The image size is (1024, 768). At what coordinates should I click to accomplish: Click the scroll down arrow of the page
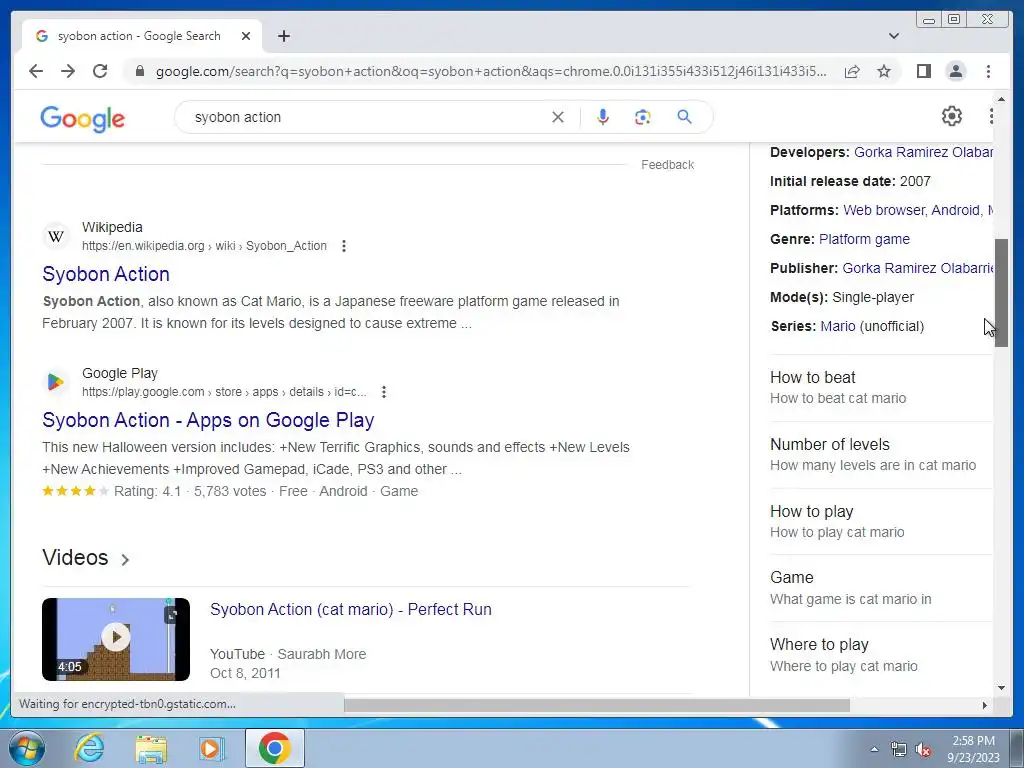tap(1001, 688)
